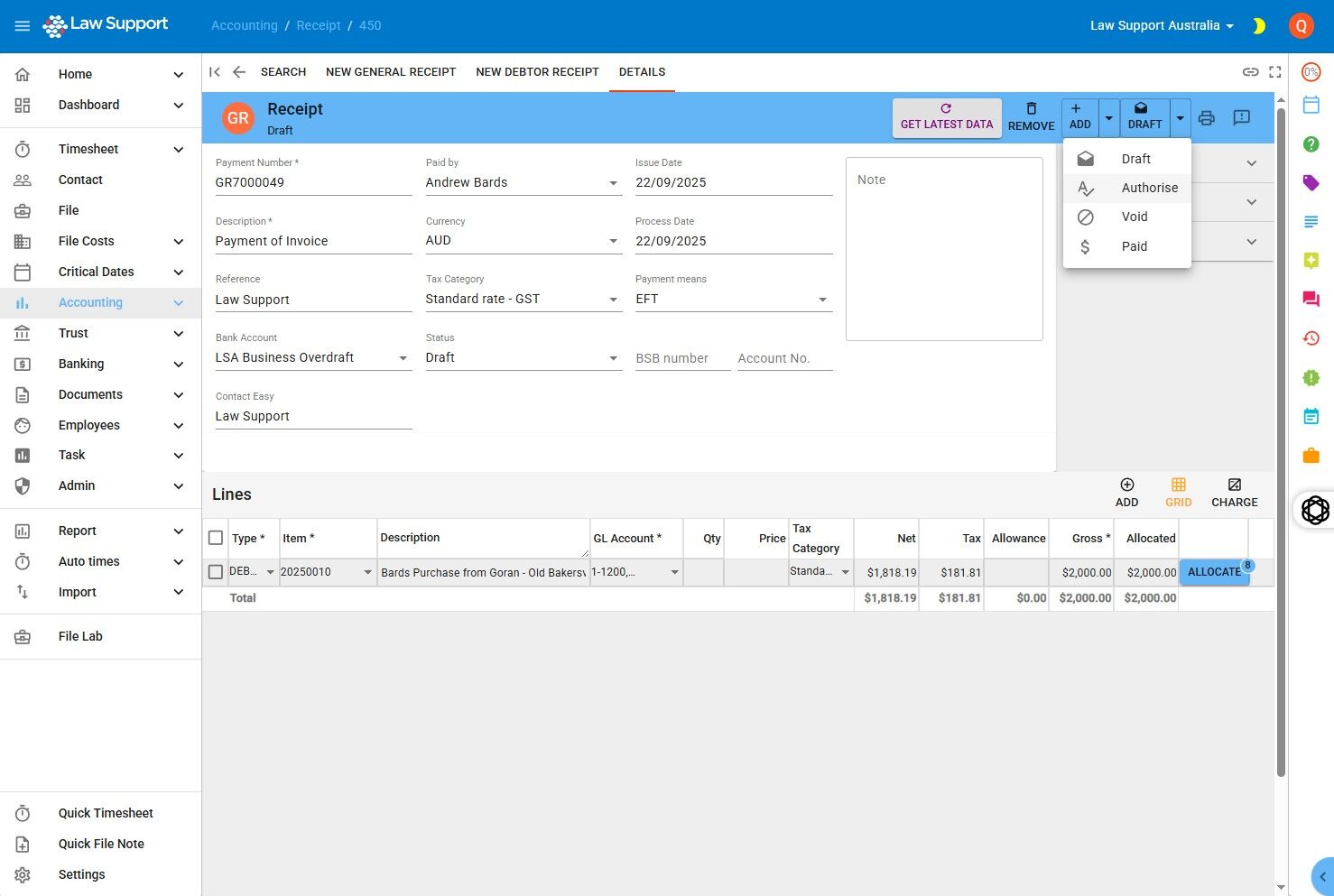Click the CHARGE icon in Lines section
The image size is (1334, 896).
pos(1234,493)
